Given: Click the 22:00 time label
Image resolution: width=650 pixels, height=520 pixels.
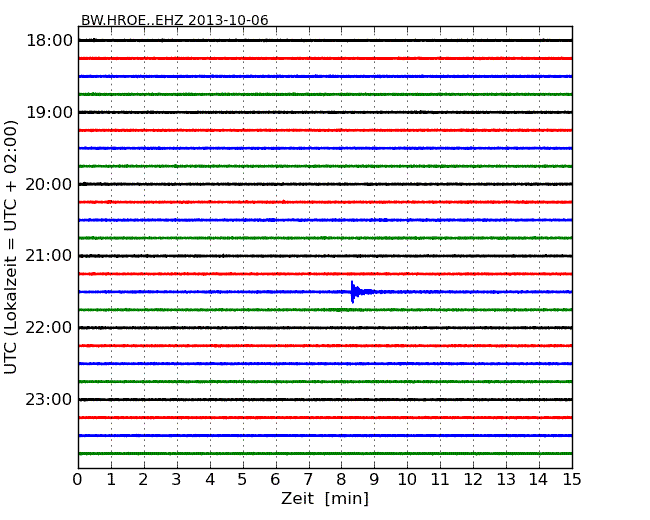Looking at the screenshot, I should point(49,328).
